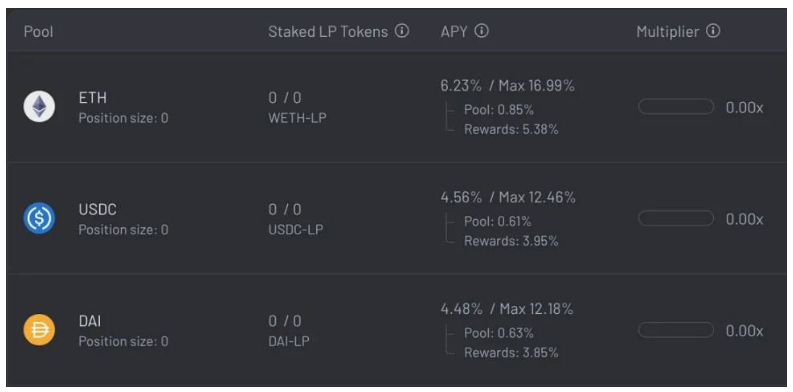Viewport: 793px width, 392px height.
Task: Open the USDC pool name
Action: (x=98, y=209)
